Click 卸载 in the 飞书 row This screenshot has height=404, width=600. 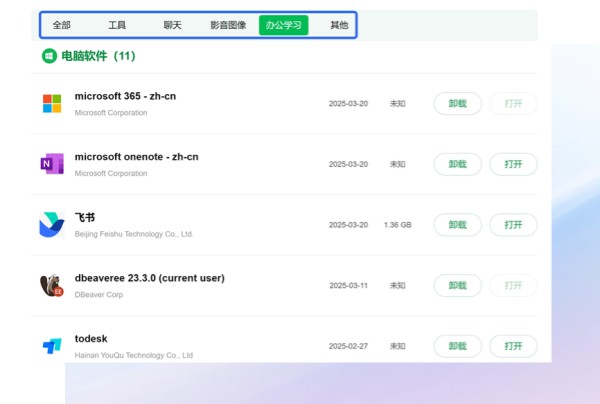tap(457, 225)
